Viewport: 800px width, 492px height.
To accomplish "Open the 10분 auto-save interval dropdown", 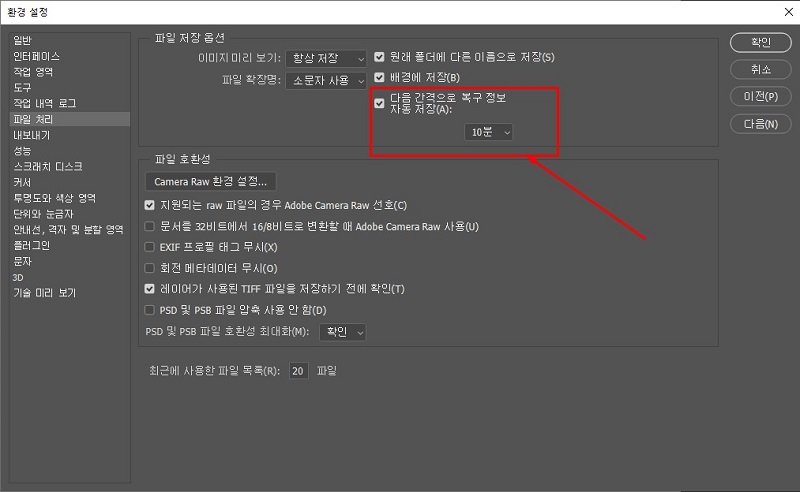I will point(488,132).
